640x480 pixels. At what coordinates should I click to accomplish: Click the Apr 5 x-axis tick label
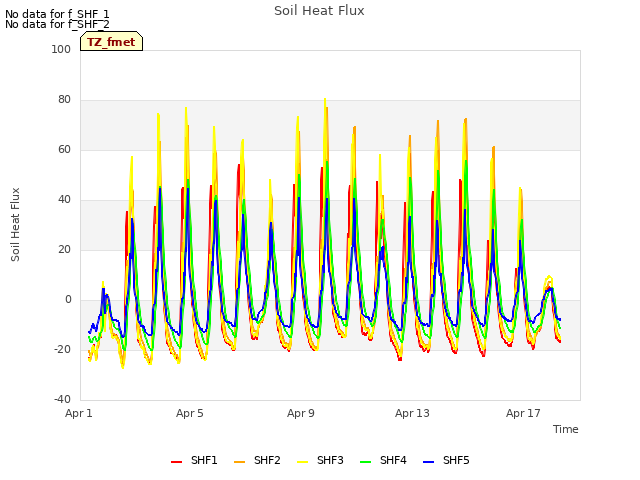[190, 413]
